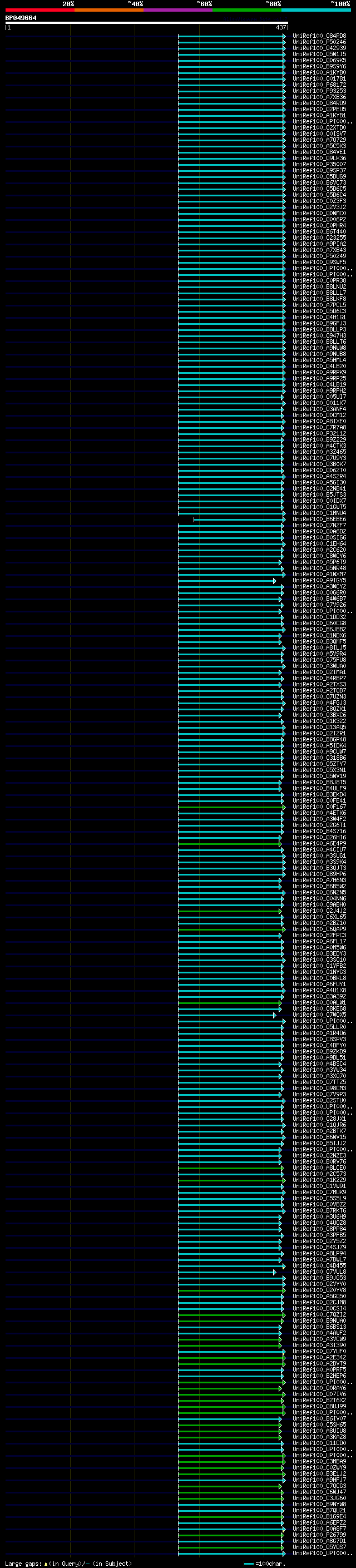
Task: Click the orange ~40% identity legend segment
Action: [109, 10]
